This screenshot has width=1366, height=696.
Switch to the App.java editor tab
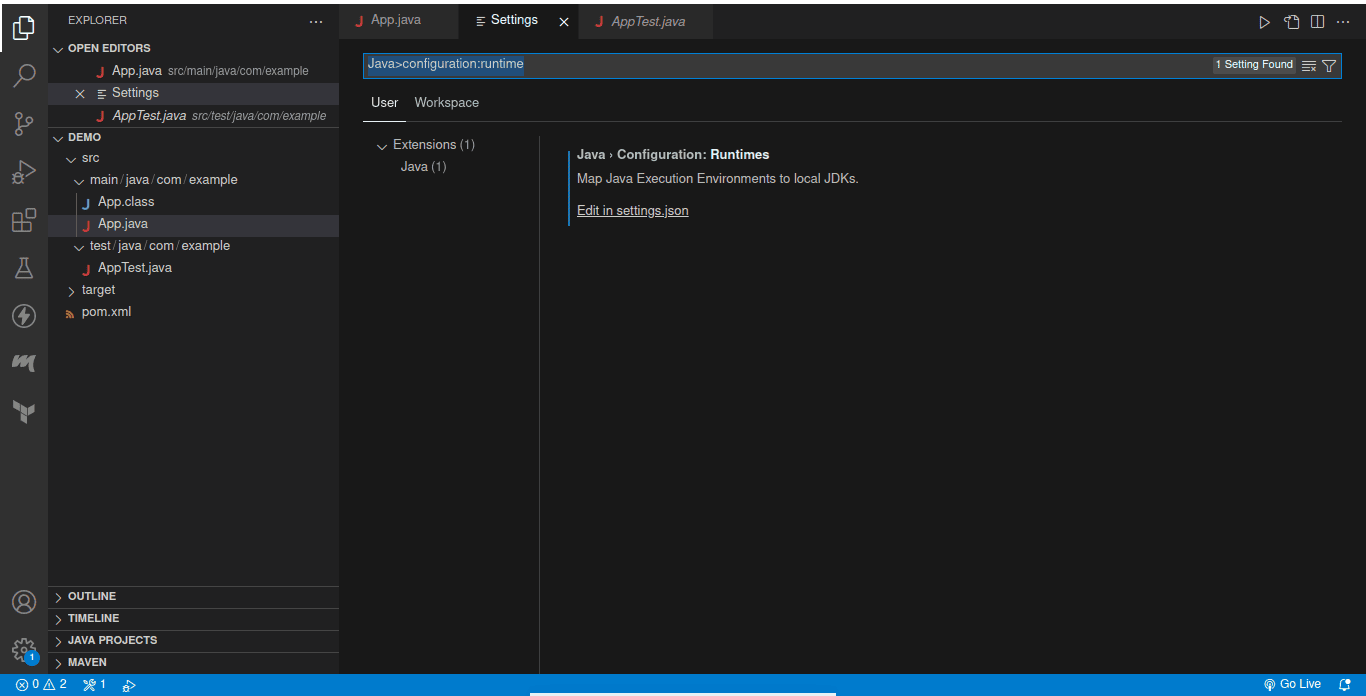(398, 20)
